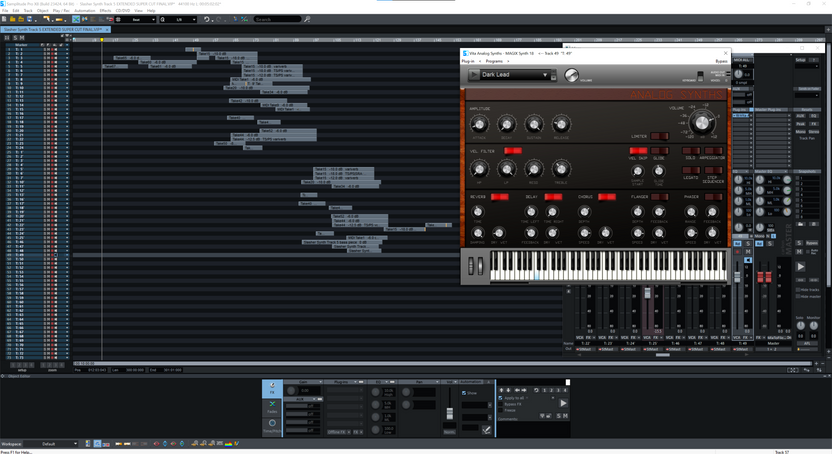Click the new project icon in toolbar

coord(4,19)
